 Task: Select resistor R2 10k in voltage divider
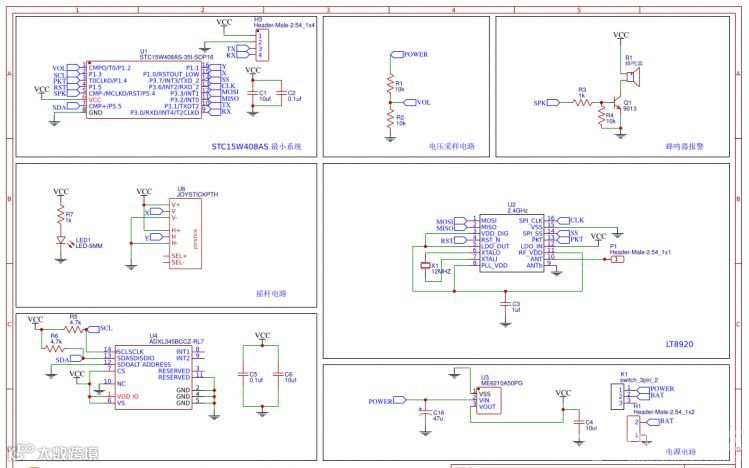pos(390,118)
